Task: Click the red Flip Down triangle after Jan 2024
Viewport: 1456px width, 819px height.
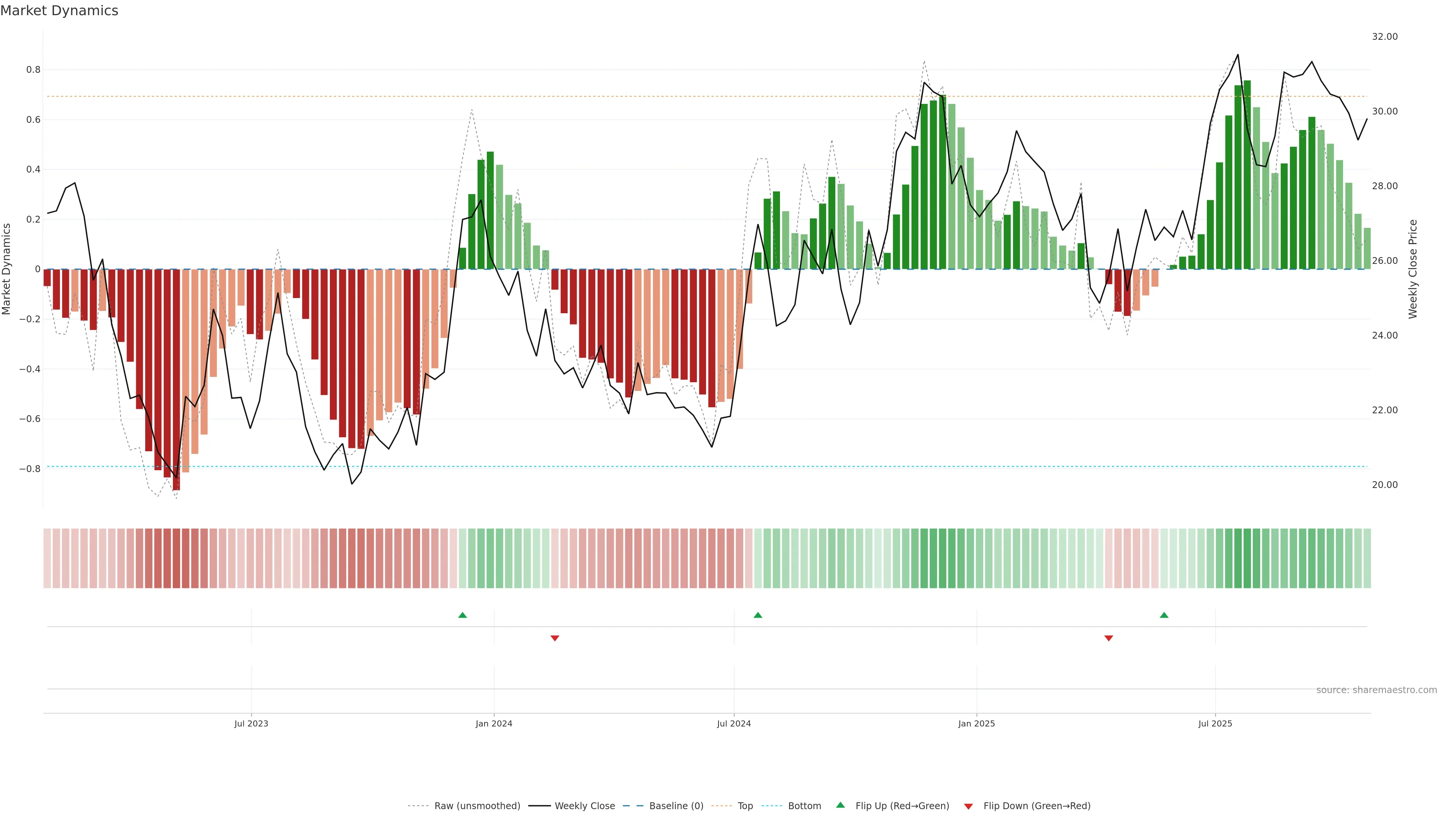Action: pos(554,638)
